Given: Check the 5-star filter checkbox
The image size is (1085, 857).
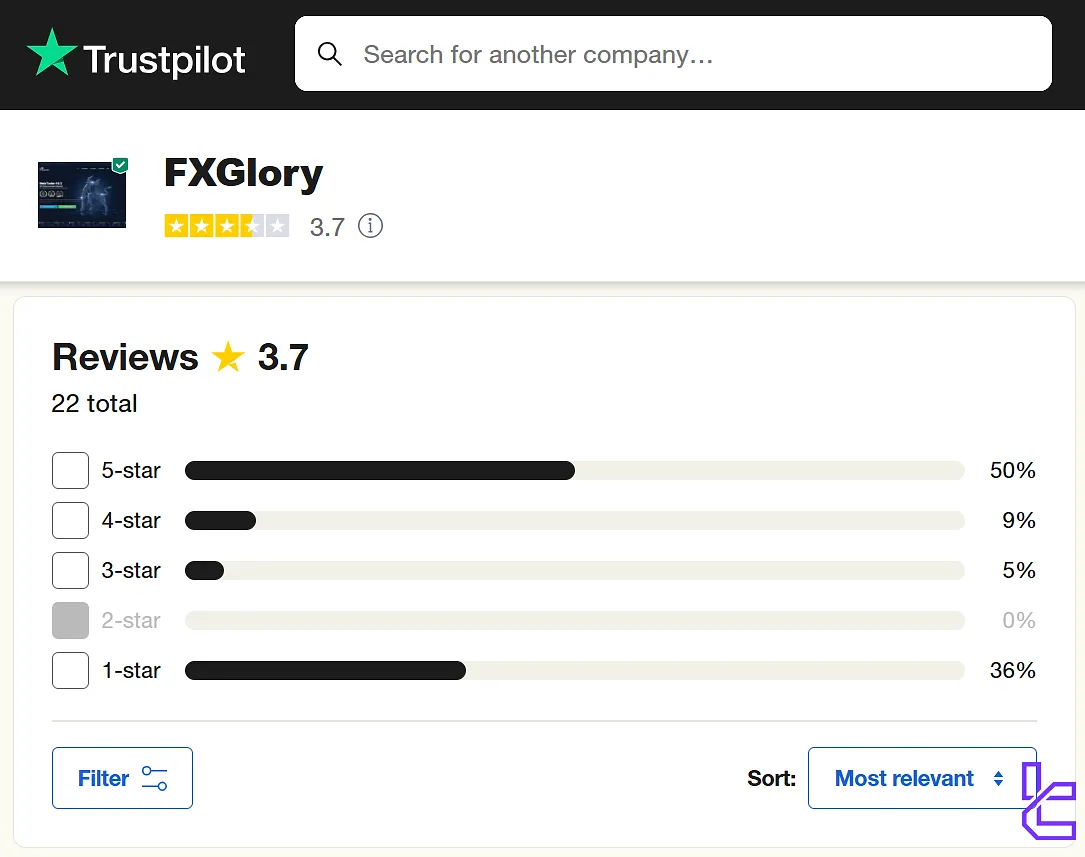Looking at the screenshot, I should coord(70,470).
